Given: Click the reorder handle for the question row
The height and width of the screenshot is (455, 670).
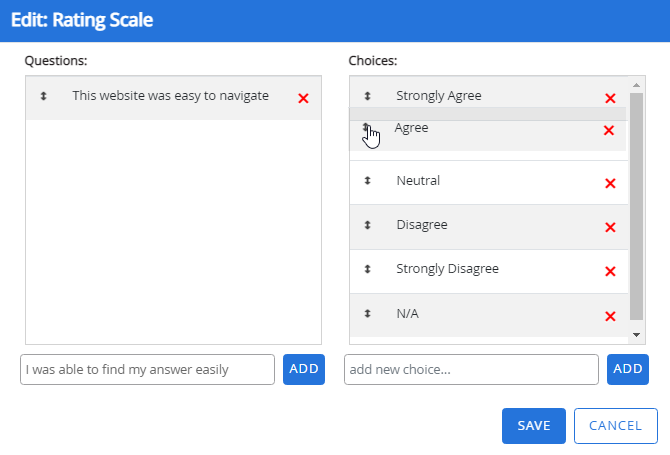Looking at the screenshot, I should click(44, 97).
